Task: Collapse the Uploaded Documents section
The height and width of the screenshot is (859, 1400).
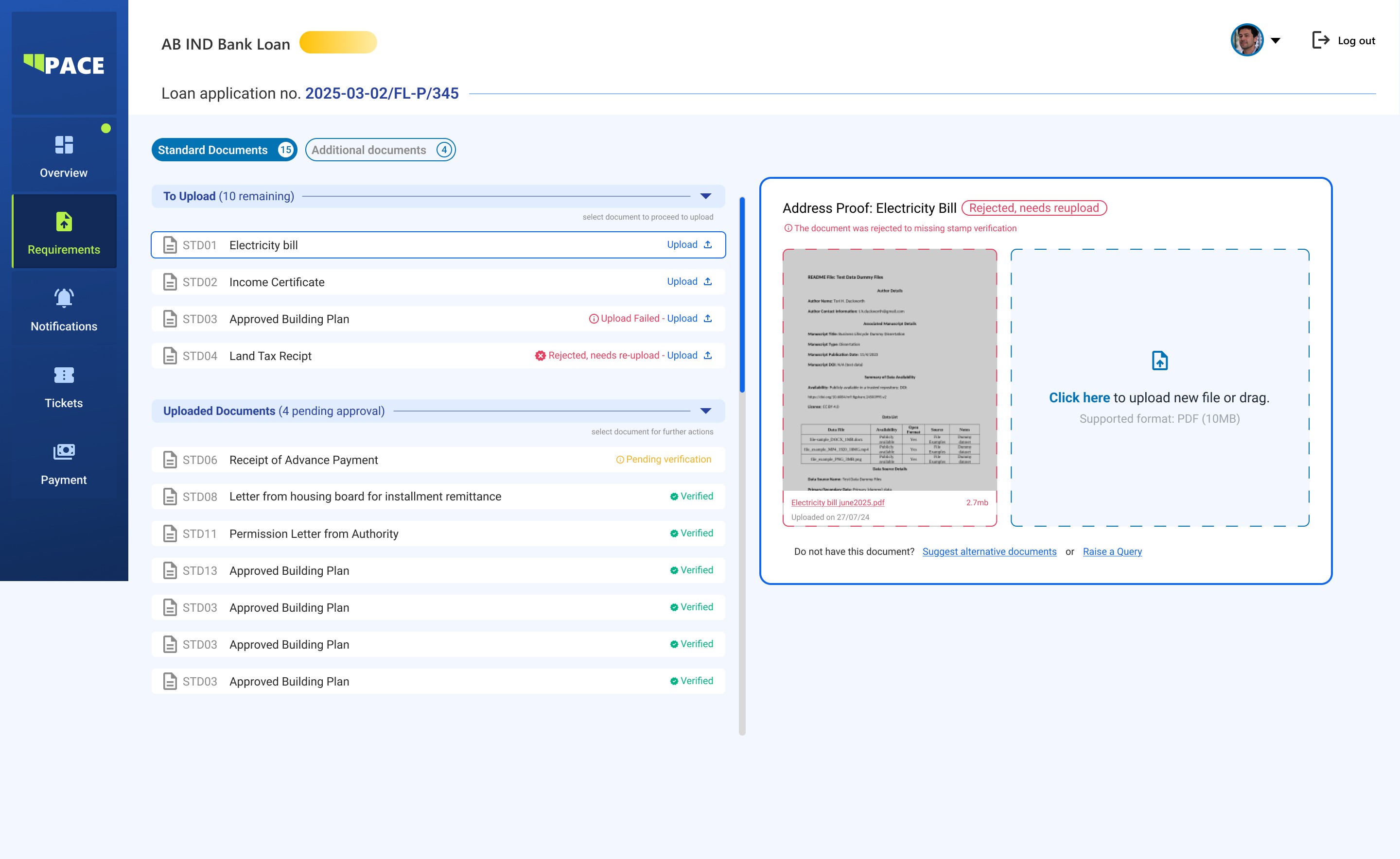Action: [705, 411]
